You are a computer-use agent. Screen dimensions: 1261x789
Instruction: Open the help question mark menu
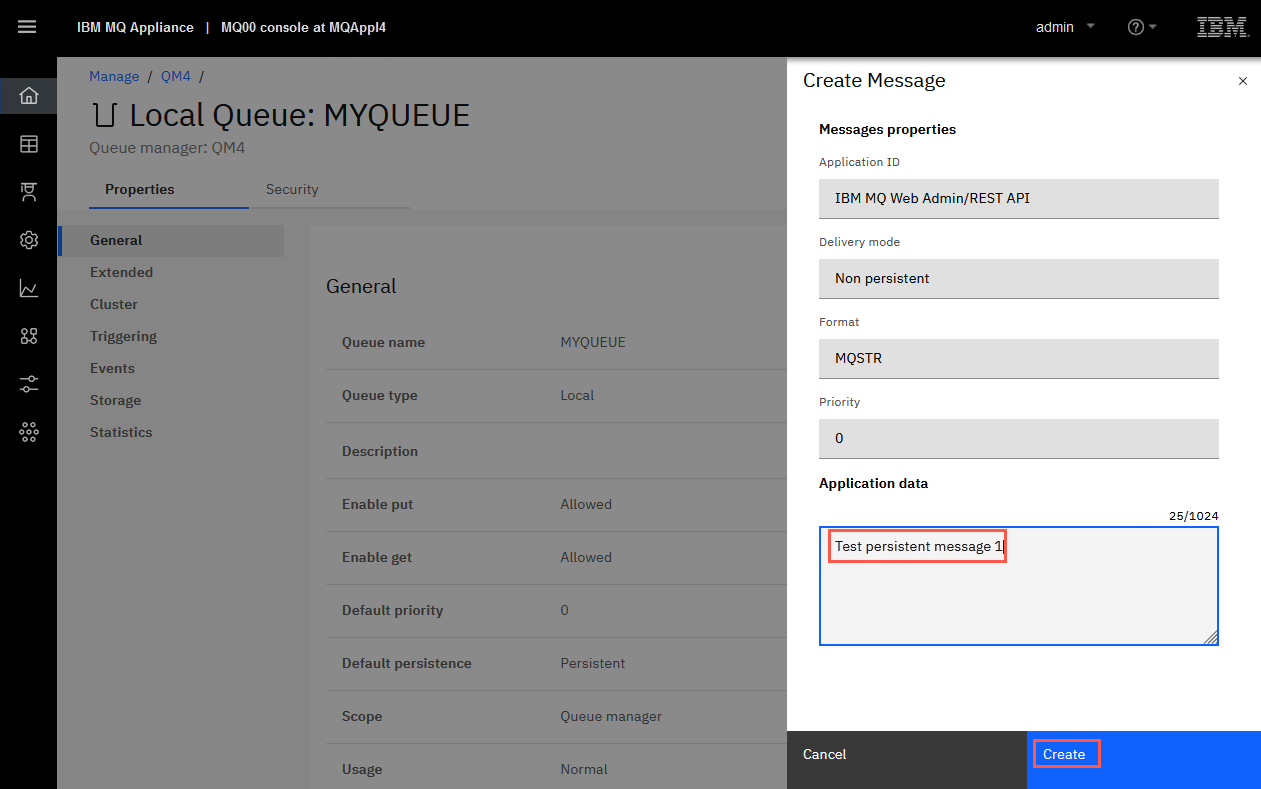(x=1141, y=27)
